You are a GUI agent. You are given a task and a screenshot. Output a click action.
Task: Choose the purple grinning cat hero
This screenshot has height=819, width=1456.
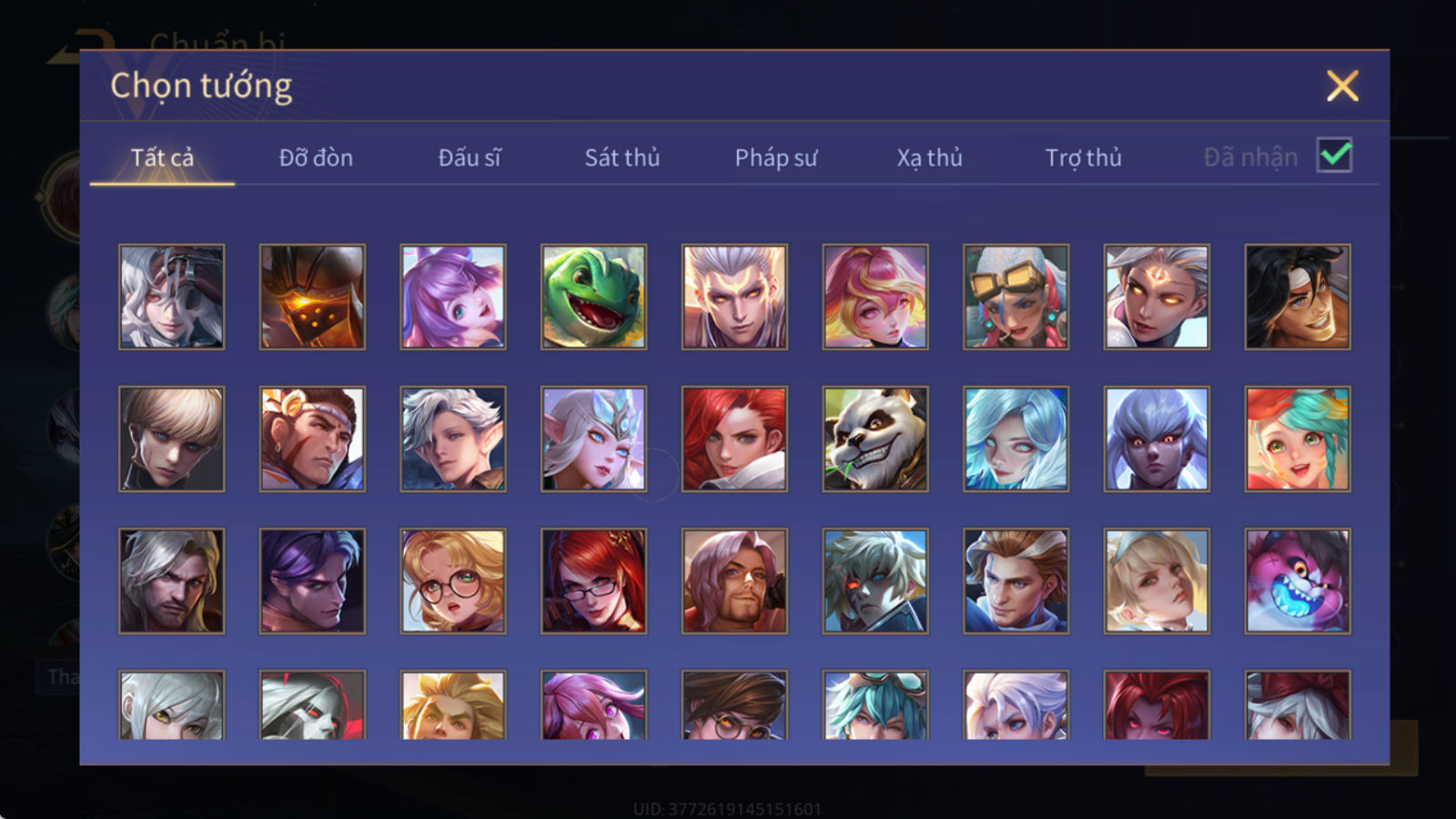[1298, 581]
